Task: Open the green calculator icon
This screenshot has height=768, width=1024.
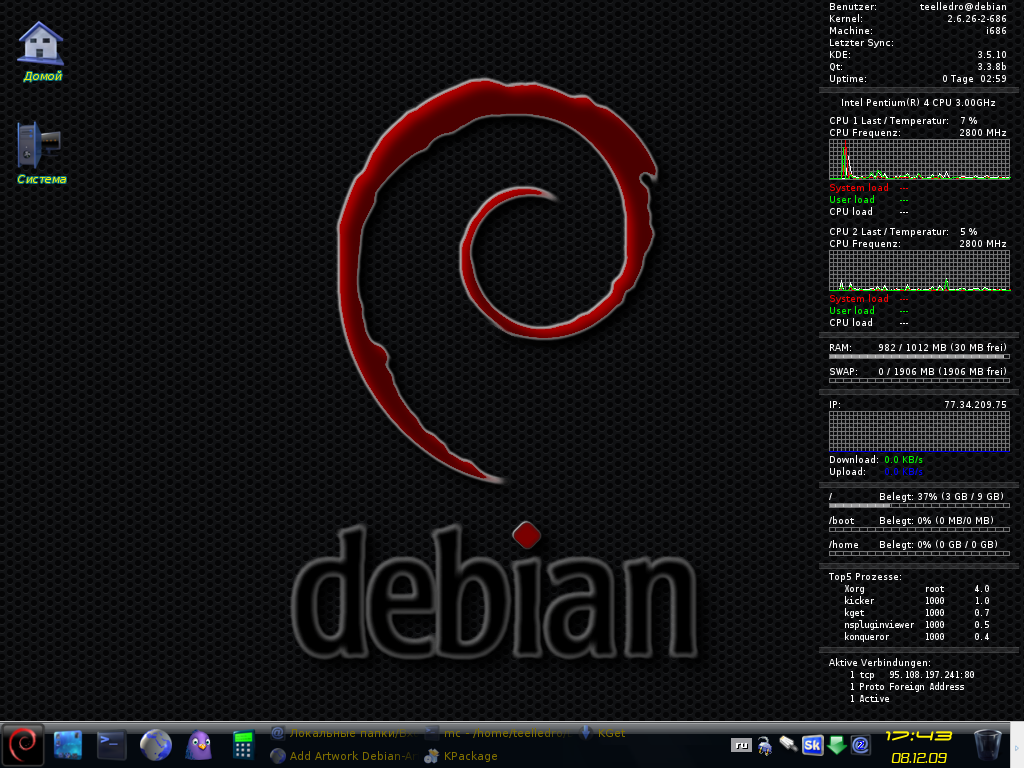Action: pyautogui.click(x=243, y=744)
